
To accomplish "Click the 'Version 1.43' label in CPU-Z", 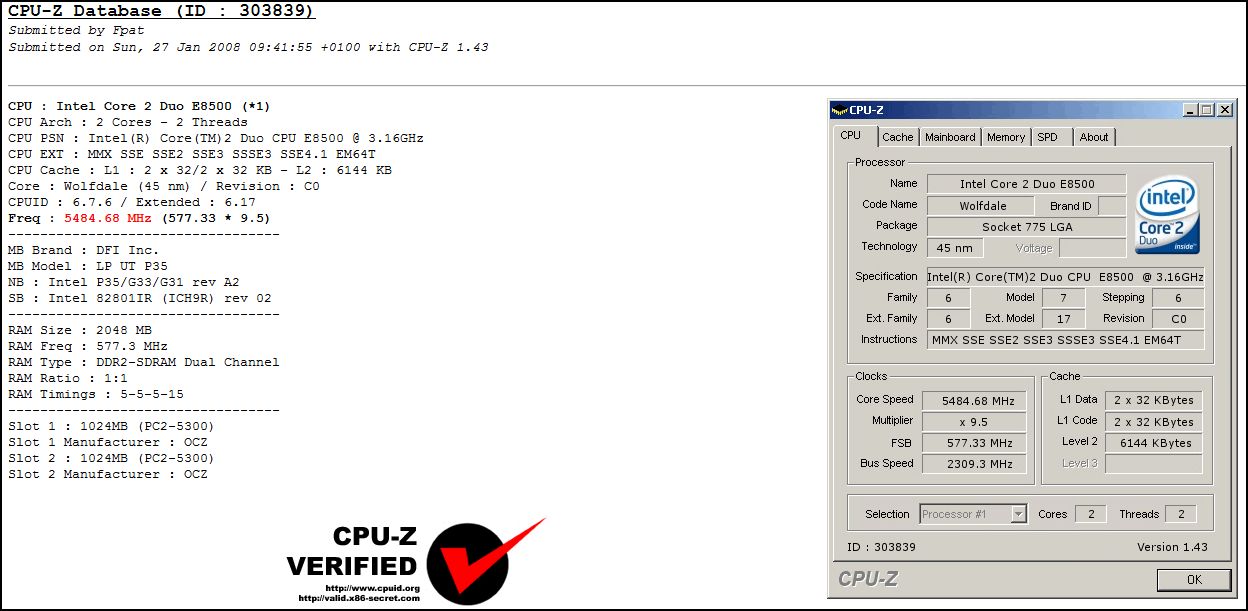I will coord(1172,547).
